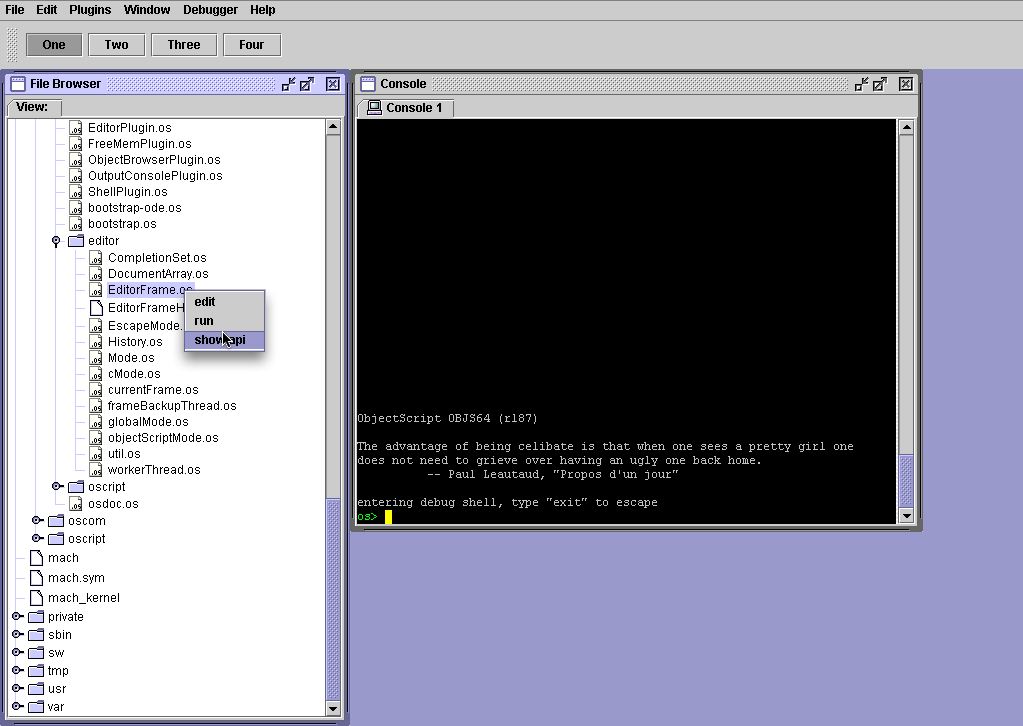The image size is (1023, 726).
Task: Activate the Three workspace toggle
Action: pyautogui.click(x=184, y=44)
